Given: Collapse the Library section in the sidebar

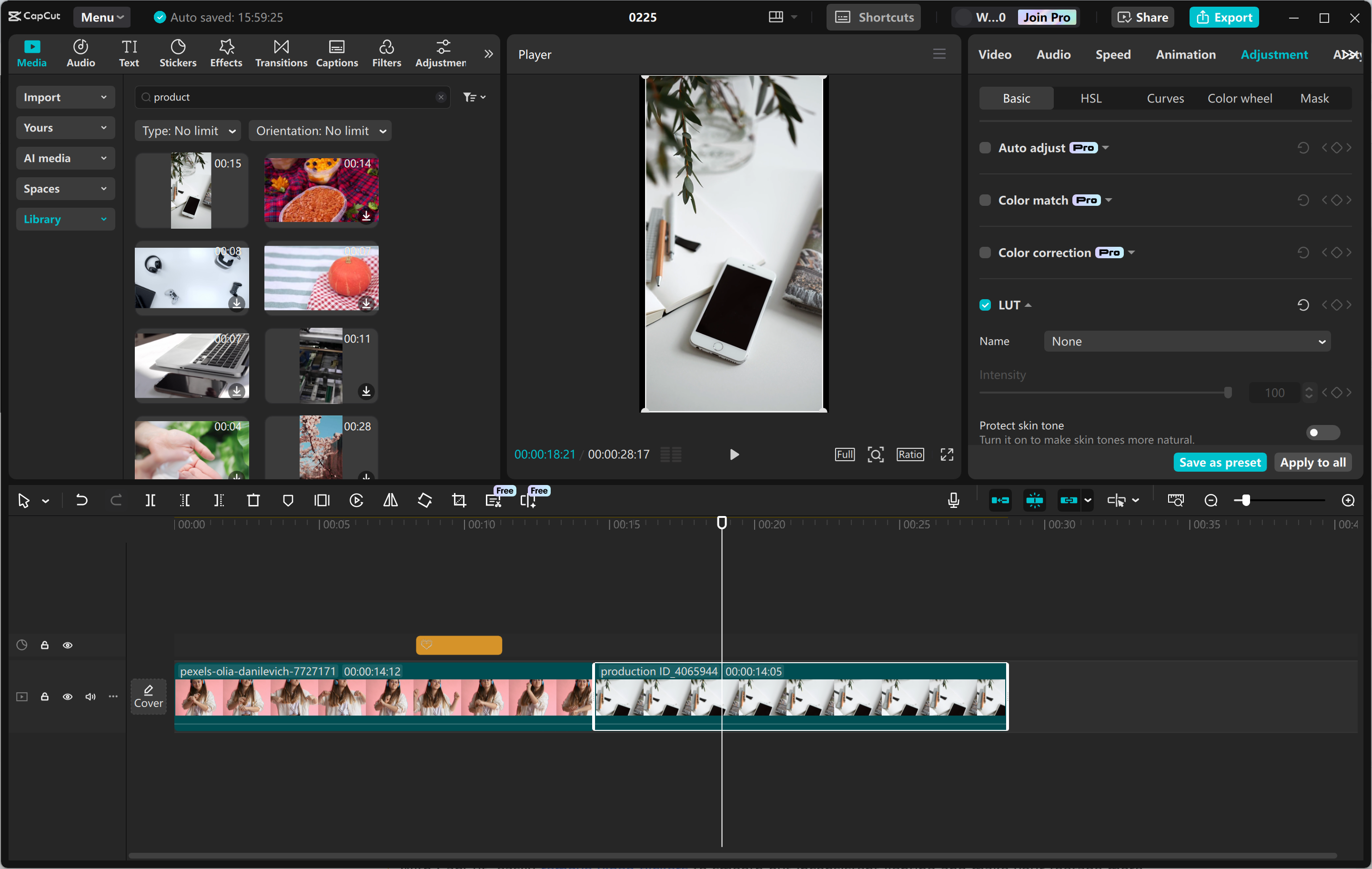Looking at the screenshot, I should click(65, 219).
